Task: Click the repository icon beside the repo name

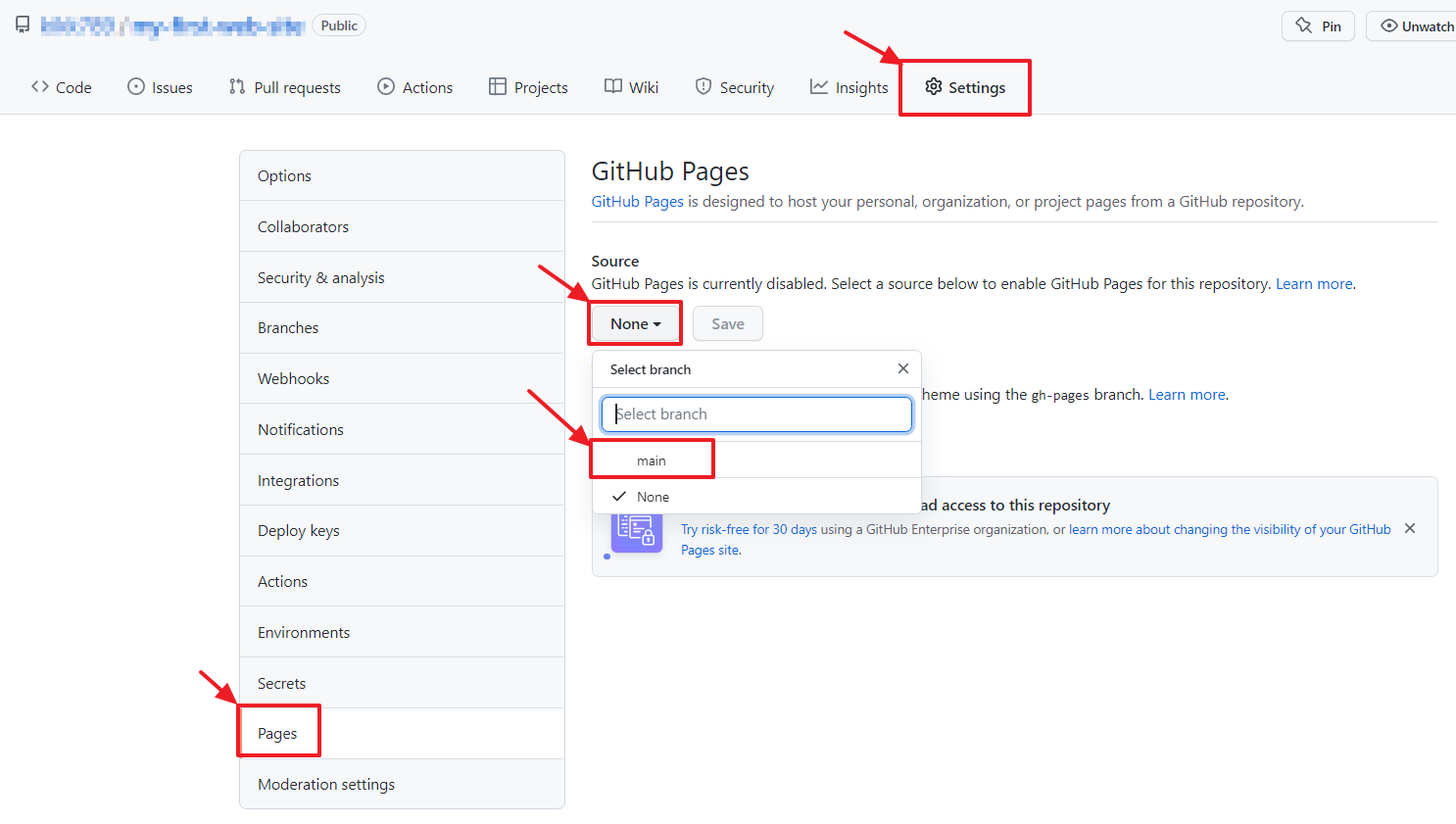Action: tap(23, 25)
